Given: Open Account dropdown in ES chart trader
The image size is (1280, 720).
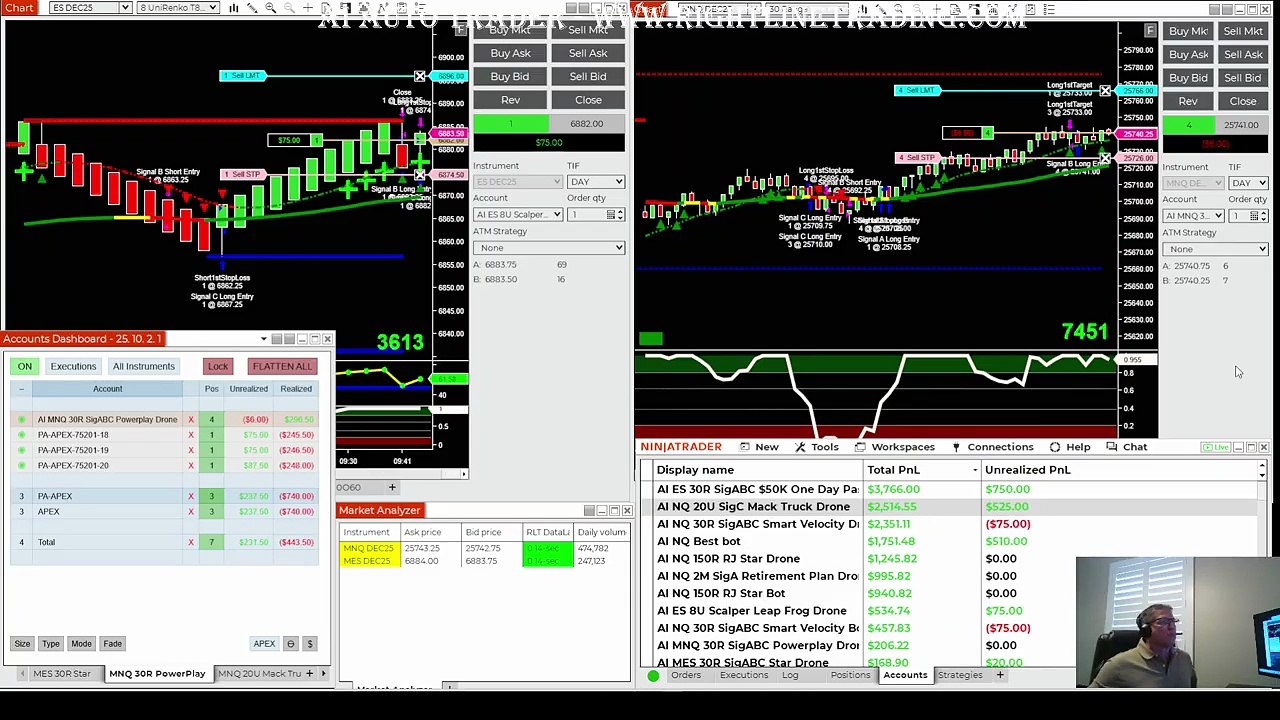Looking at the screenshot, I should [518, 215].
